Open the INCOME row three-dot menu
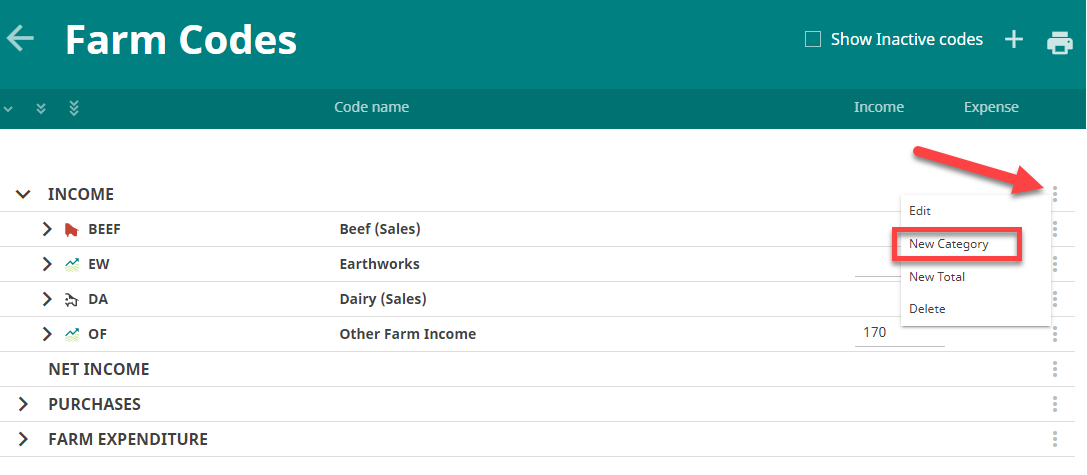Screen dimensions: 1087x475 point(1055,194)
